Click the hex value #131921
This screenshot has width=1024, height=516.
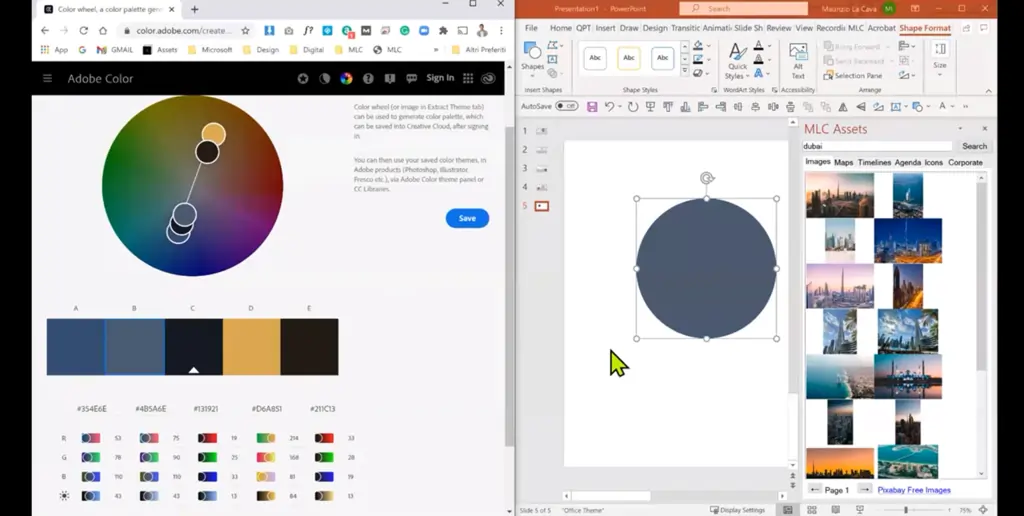206,409
